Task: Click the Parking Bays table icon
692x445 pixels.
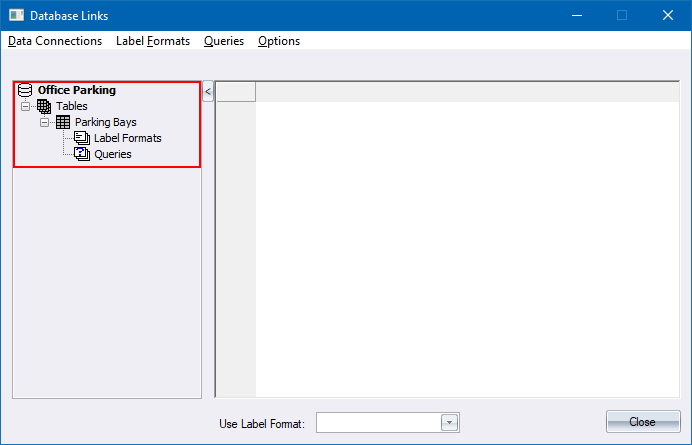Action: coord(63,122)
